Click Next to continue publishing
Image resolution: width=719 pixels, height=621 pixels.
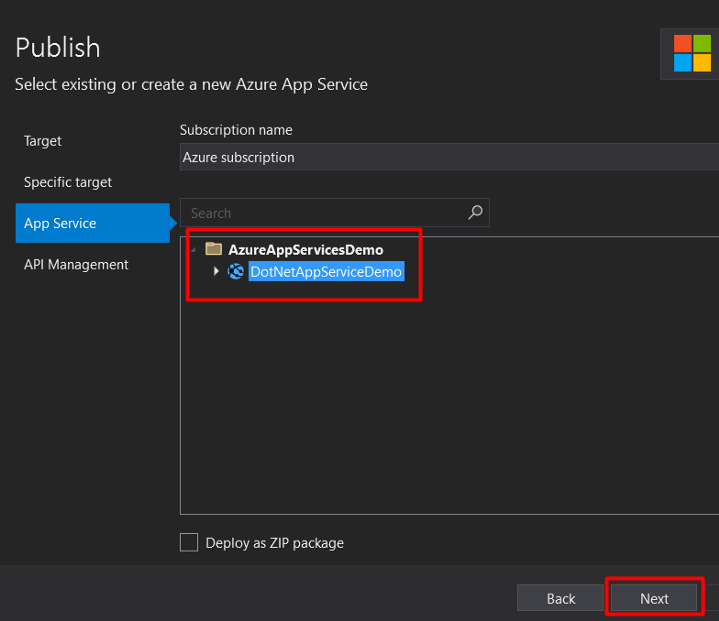(654, 598)
